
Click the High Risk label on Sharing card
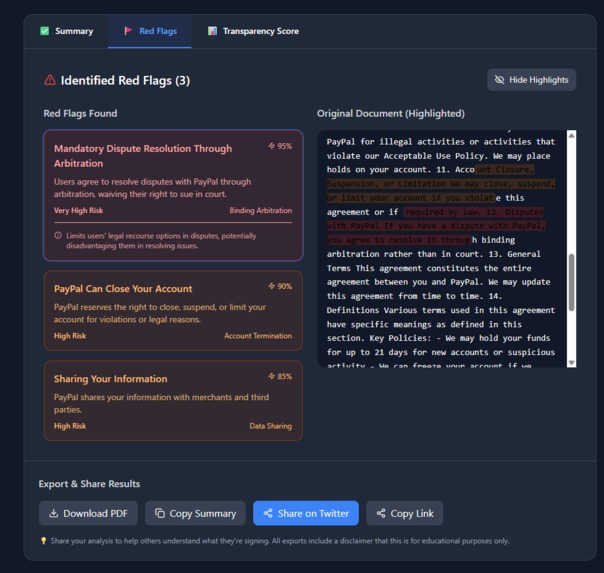pos(70,426)
